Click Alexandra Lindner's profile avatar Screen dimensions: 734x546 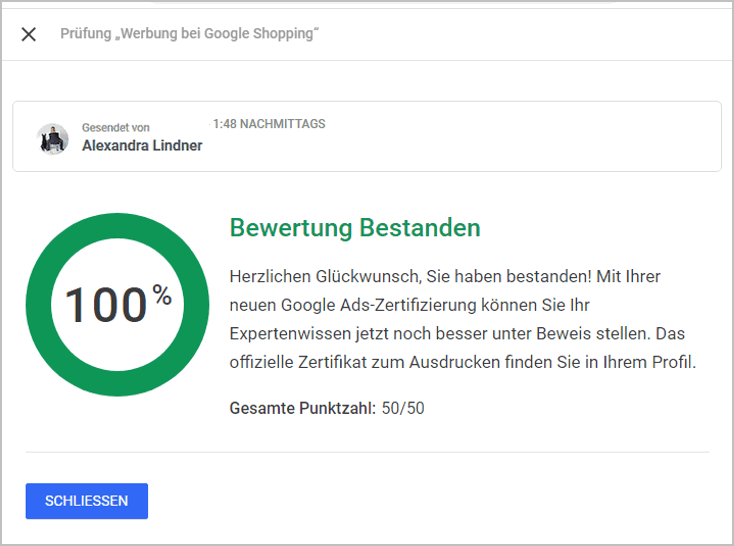click(53, 139)
